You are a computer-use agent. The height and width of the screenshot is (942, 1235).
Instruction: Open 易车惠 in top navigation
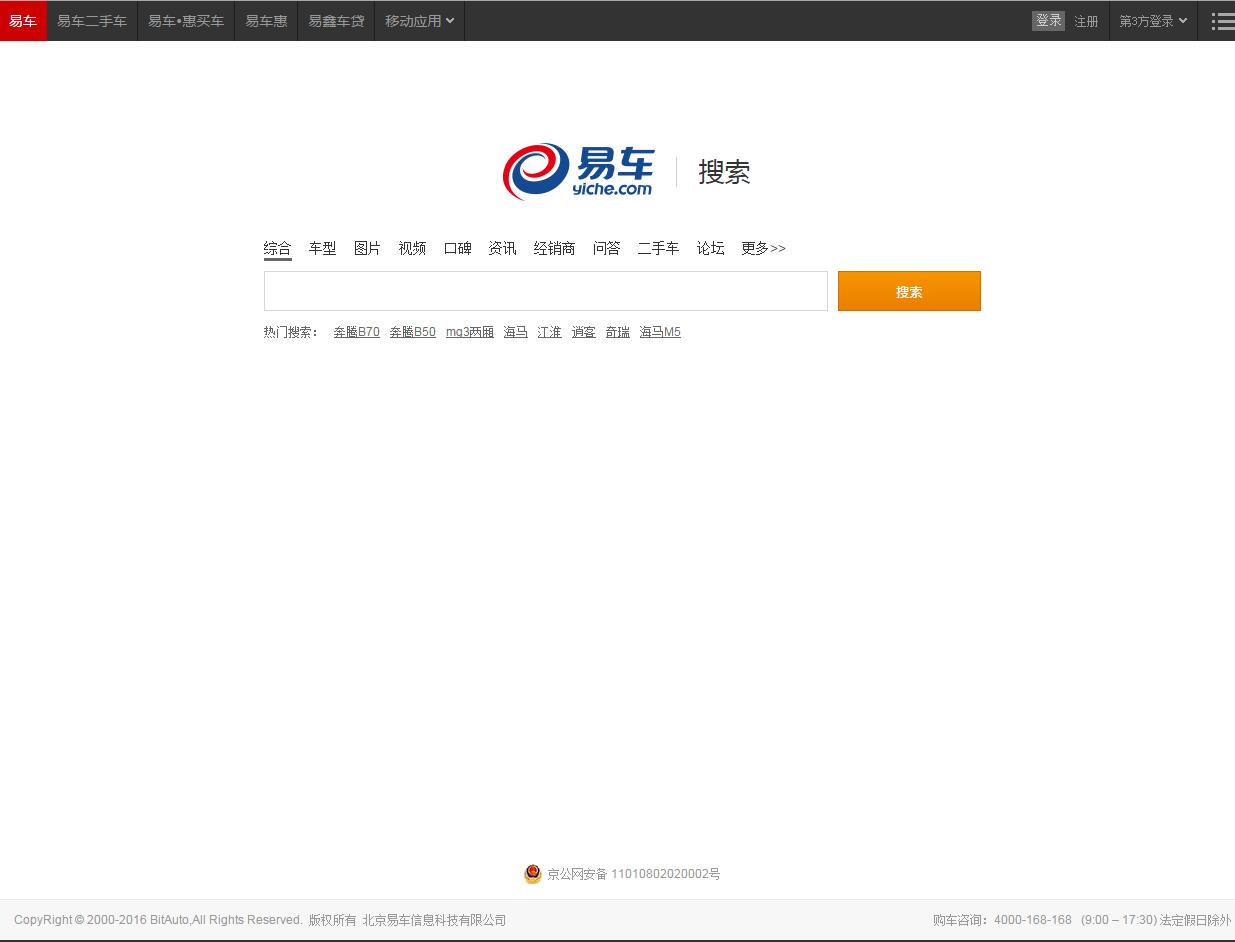(266, 21)
